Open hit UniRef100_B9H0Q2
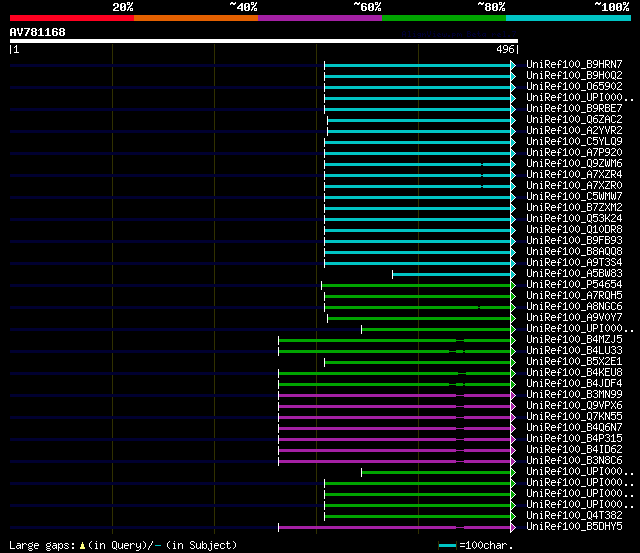 pyautogui.click(x=574, y=76)
